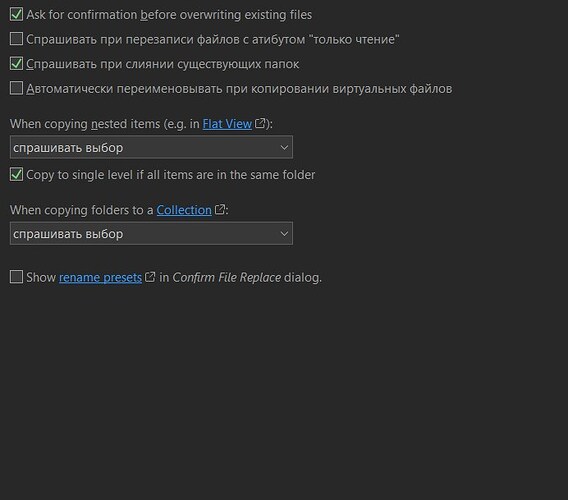Click chevron arrow of Collection folders dropdown

click(x=284, y=234)
